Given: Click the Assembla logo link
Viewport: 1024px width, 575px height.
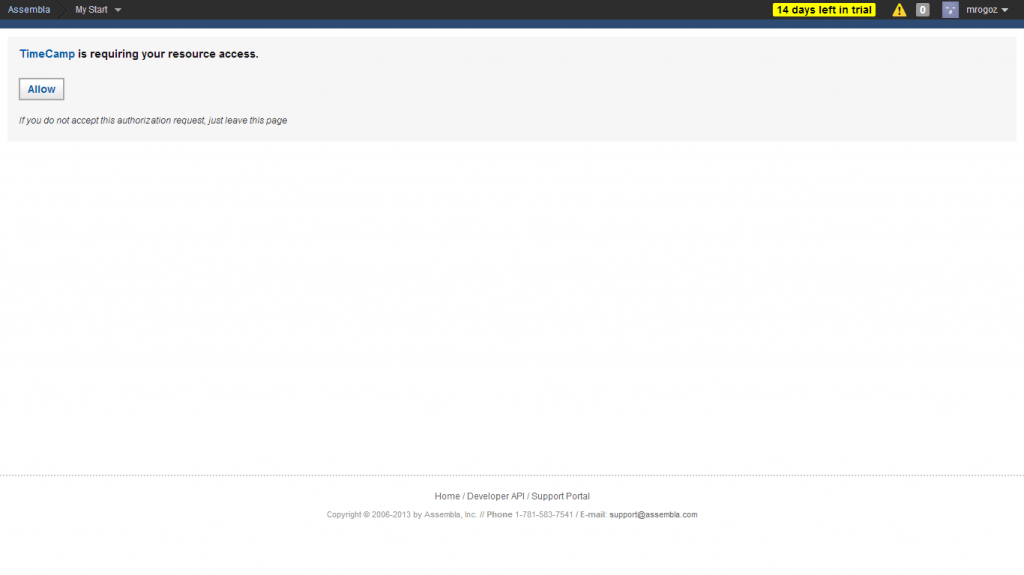Looking at the screenshot, I should click(x=29, y=10).
